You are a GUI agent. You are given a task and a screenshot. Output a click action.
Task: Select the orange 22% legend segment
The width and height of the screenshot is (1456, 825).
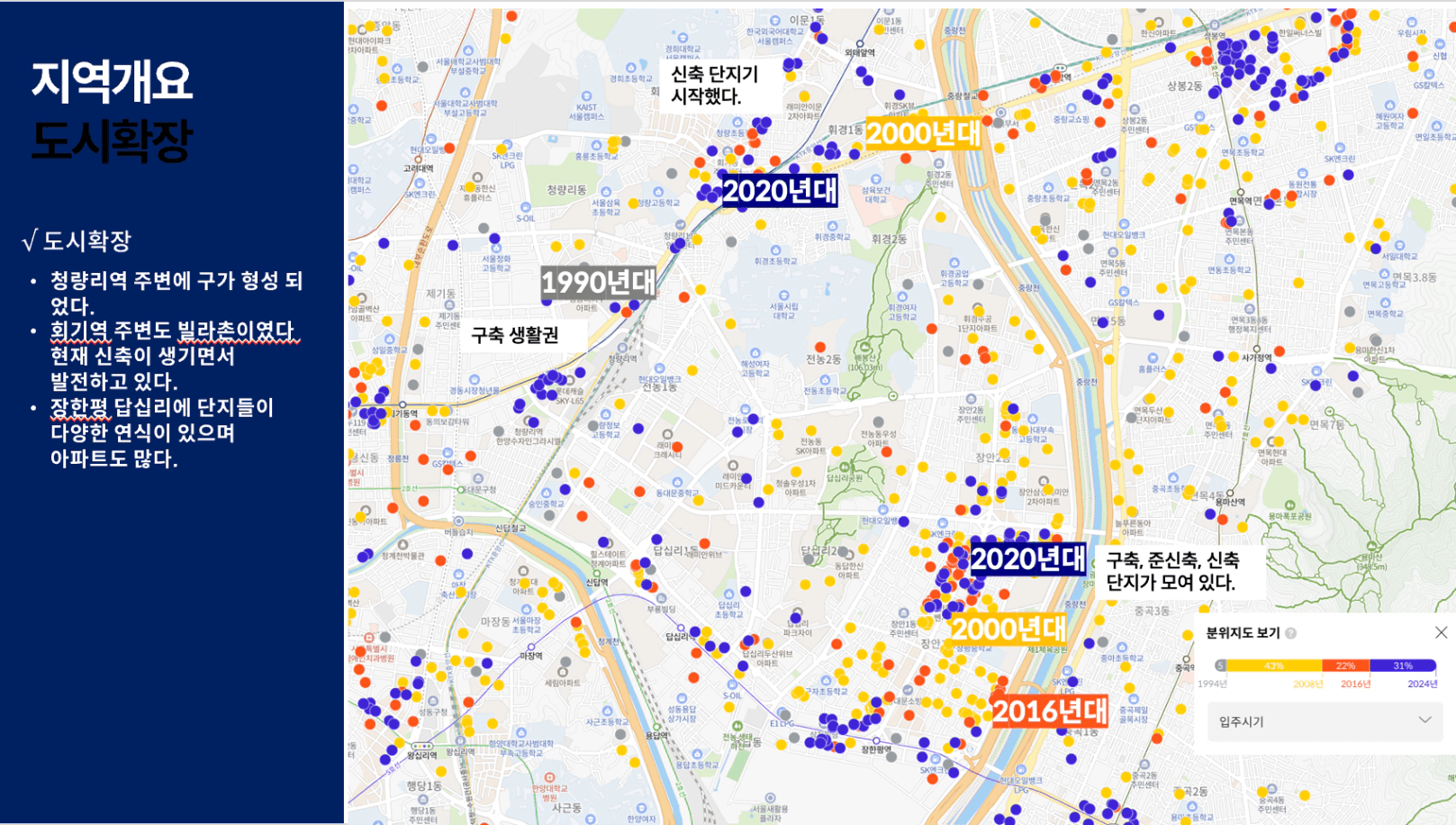pyautogui.click(x=1345, y=666)
